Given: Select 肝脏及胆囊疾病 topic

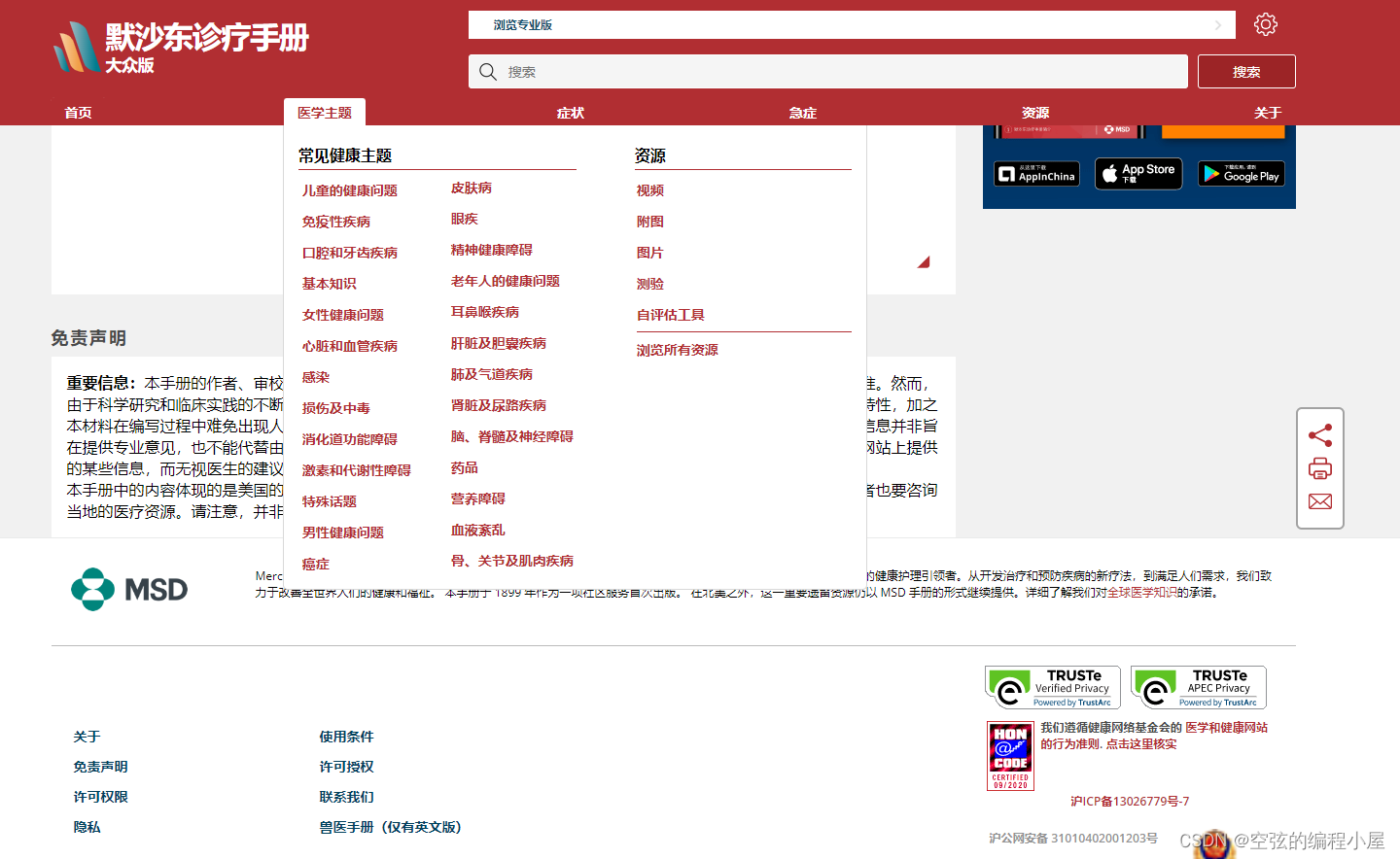Looking at the screenshot, I should pyautogui.click(x=499, y=343).
